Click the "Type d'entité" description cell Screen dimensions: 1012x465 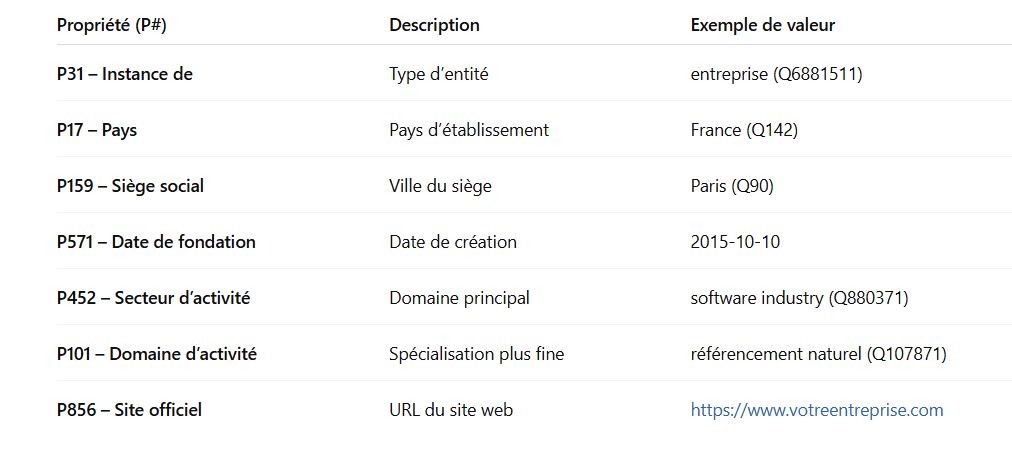pos(438,74)
